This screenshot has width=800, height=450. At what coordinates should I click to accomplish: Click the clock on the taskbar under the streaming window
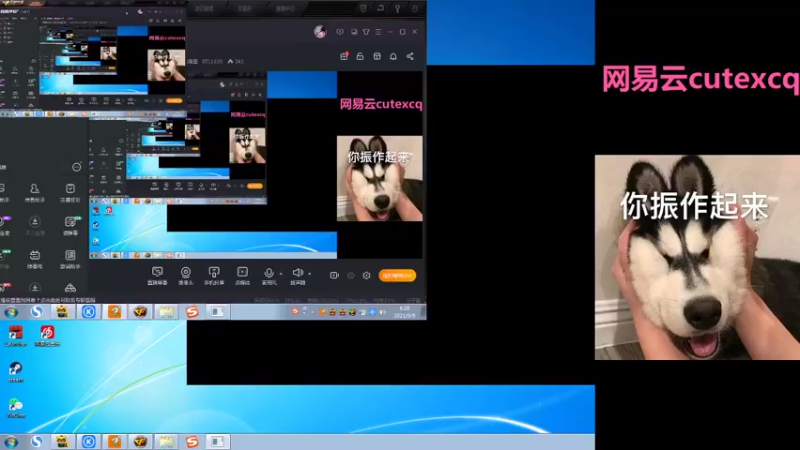tap(405, 312)
